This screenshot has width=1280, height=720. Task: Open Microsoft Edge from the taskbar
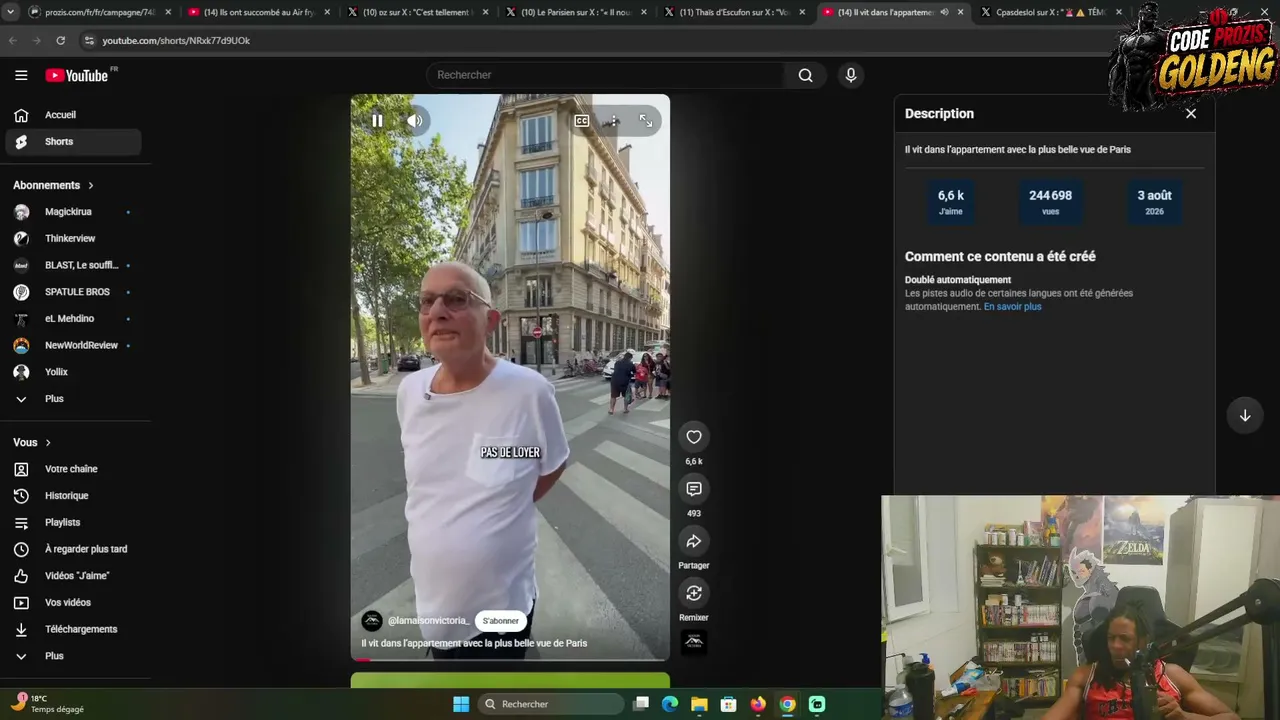670,704
